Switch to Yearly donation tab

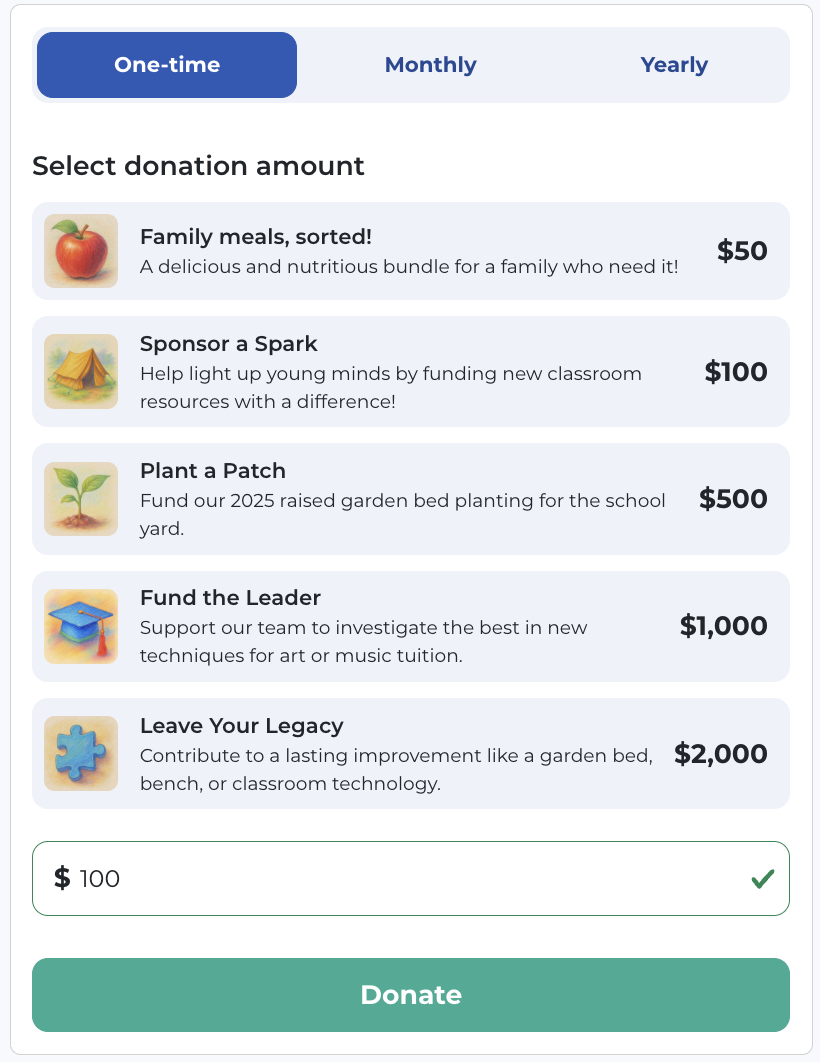click(x=674, y=65)
